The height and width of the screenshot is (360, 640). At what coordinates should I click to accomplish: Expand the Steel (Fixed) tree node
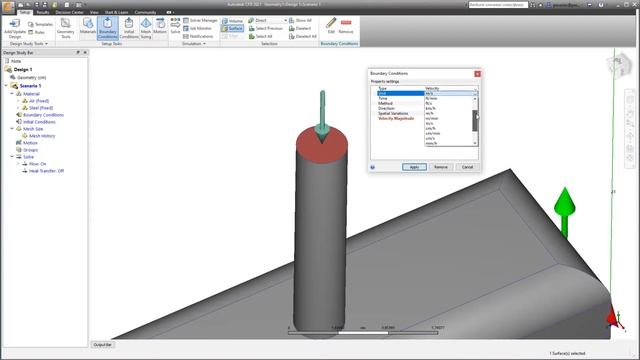(x=18, y=108)
